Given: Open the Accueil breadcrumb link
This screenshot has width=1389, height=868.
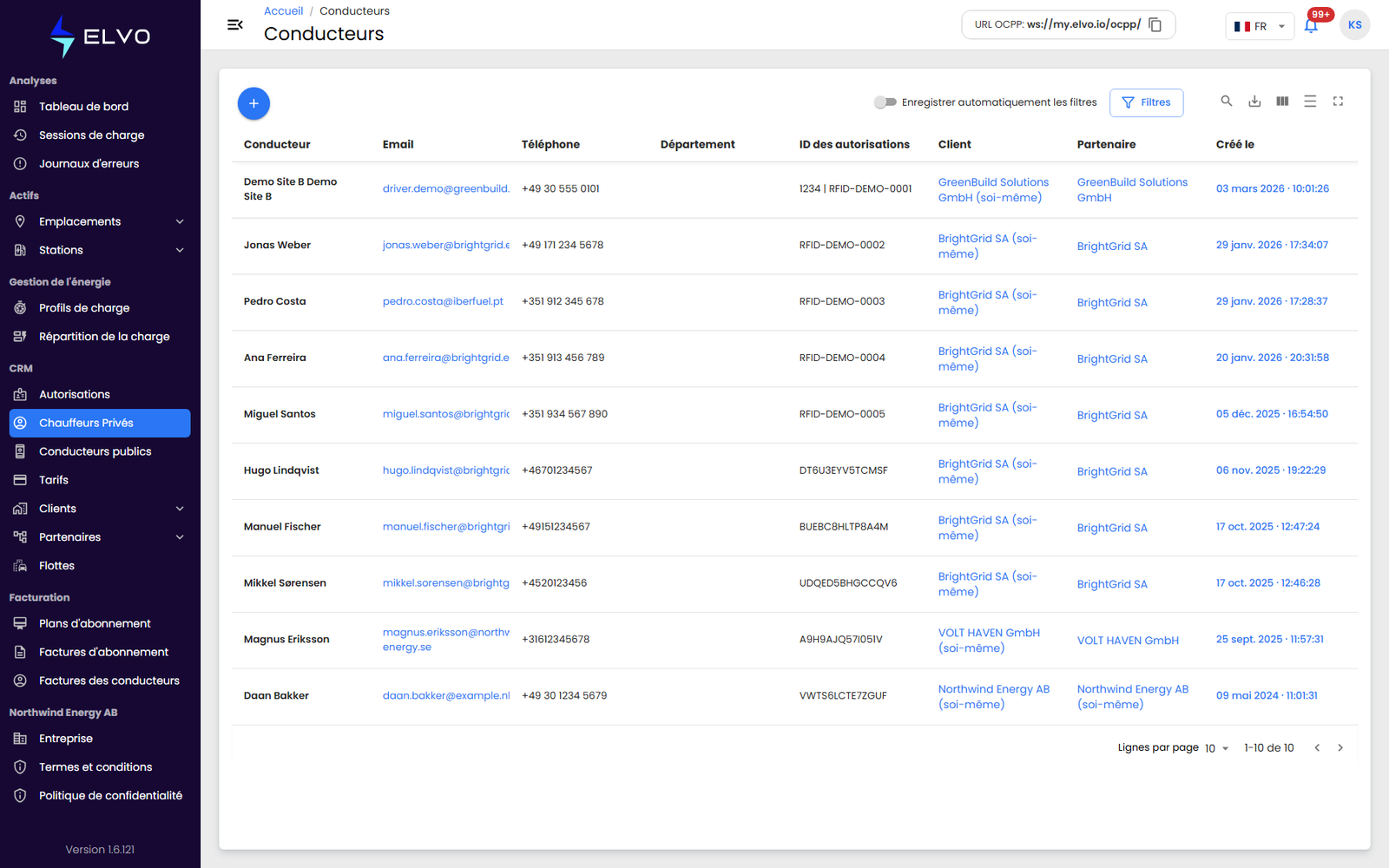Looking at the screenshot, I should click(x=283, y=11).
